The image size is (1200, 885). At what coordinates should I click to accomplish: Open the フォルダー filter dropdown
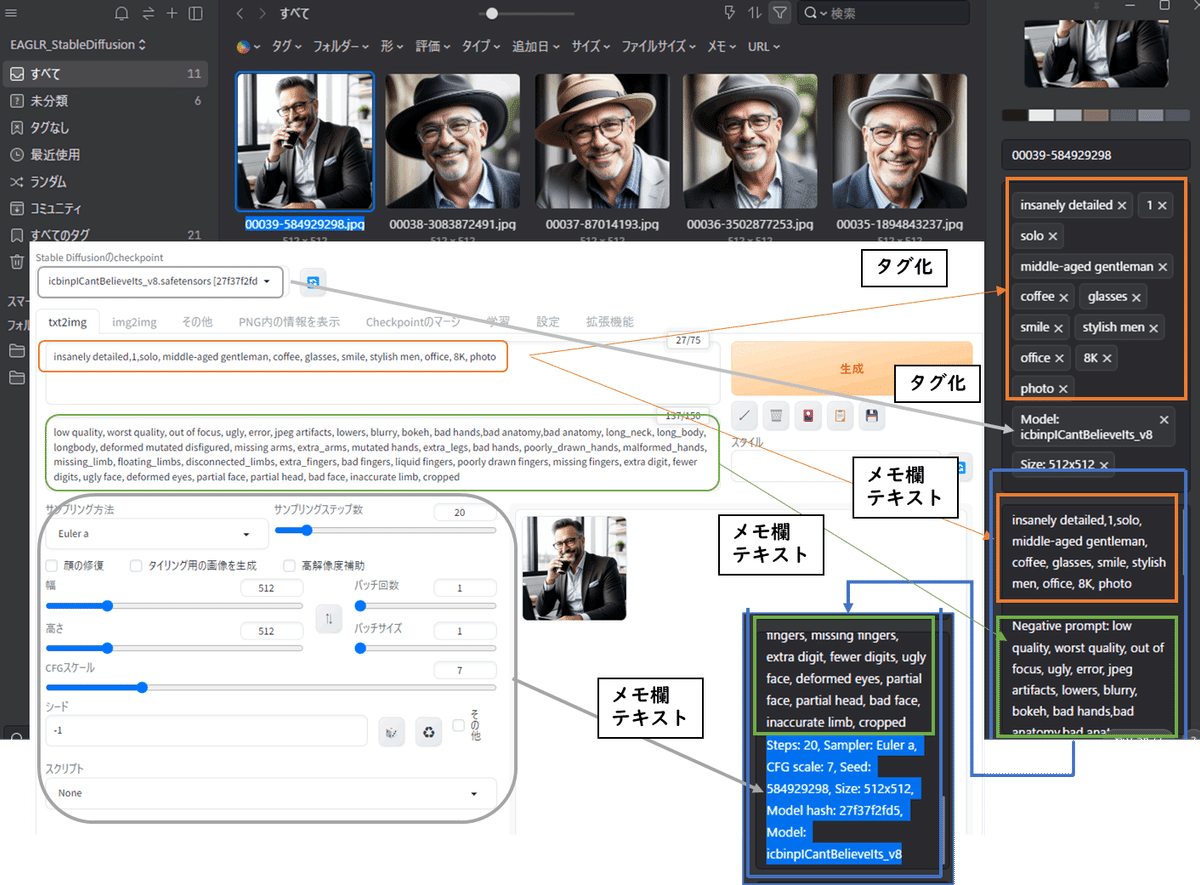coord(341,46)
